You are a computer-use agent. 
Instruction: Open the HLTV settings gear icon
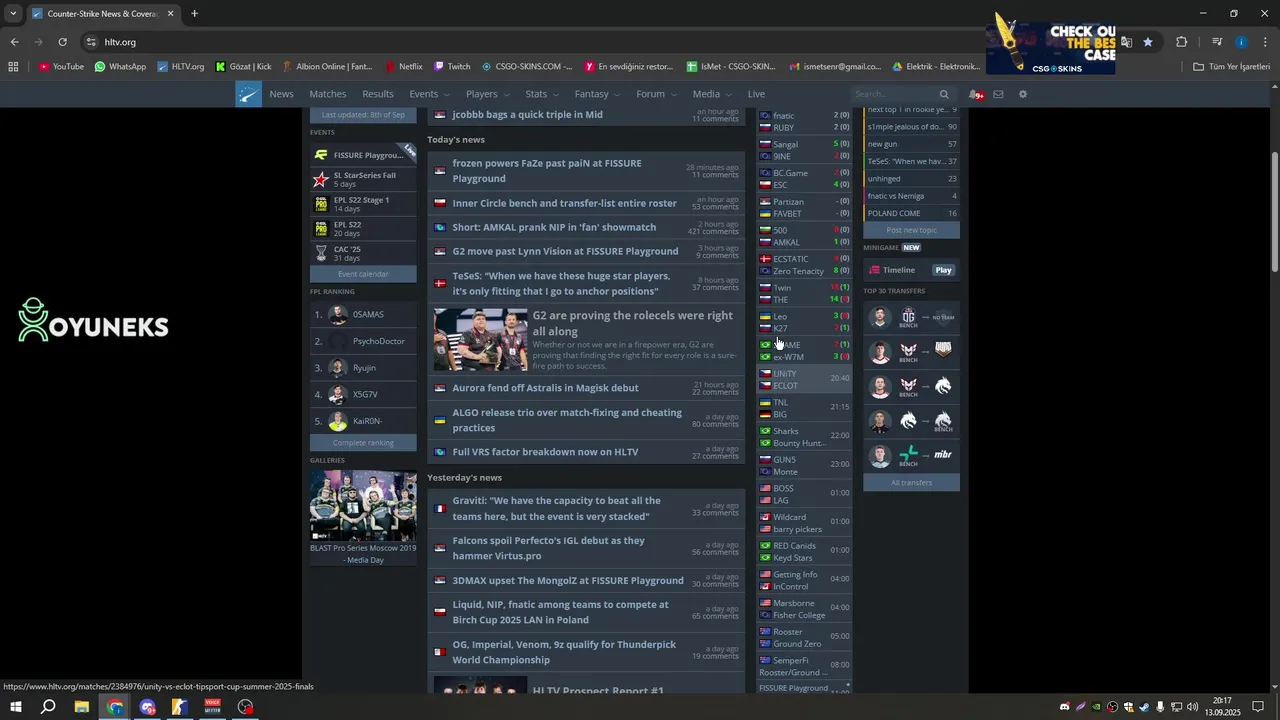1022,94
